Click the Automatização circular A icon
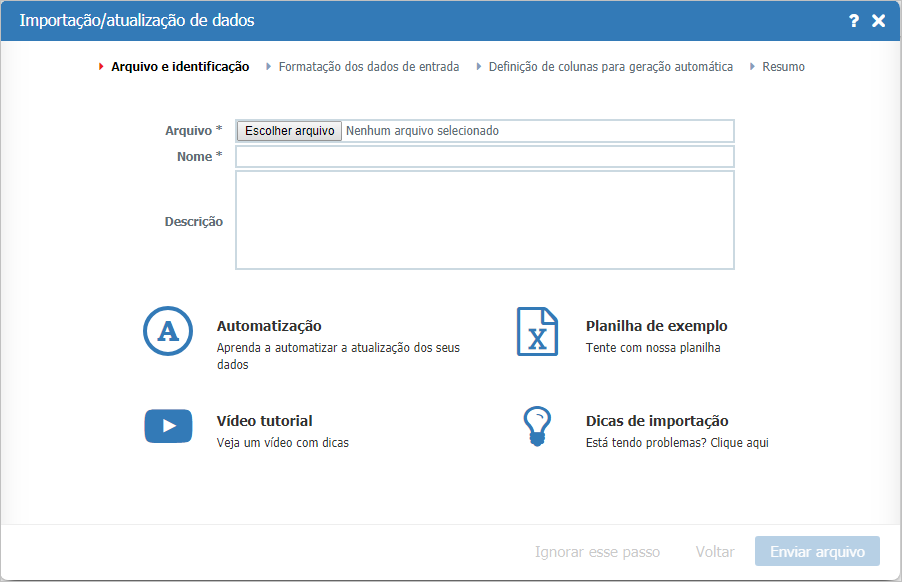This screenshot has height=582, width=902. [x=167, y=332]
